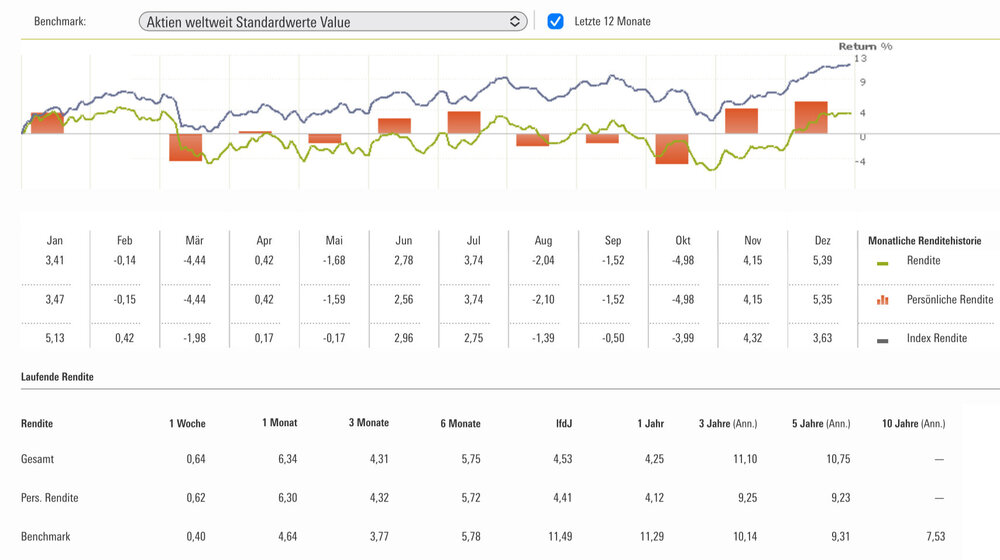The height and width of the screenshot is (560, 1000).
Task: Click the Benchmark dropdown up-down arrows
Action: click(515, 21)
